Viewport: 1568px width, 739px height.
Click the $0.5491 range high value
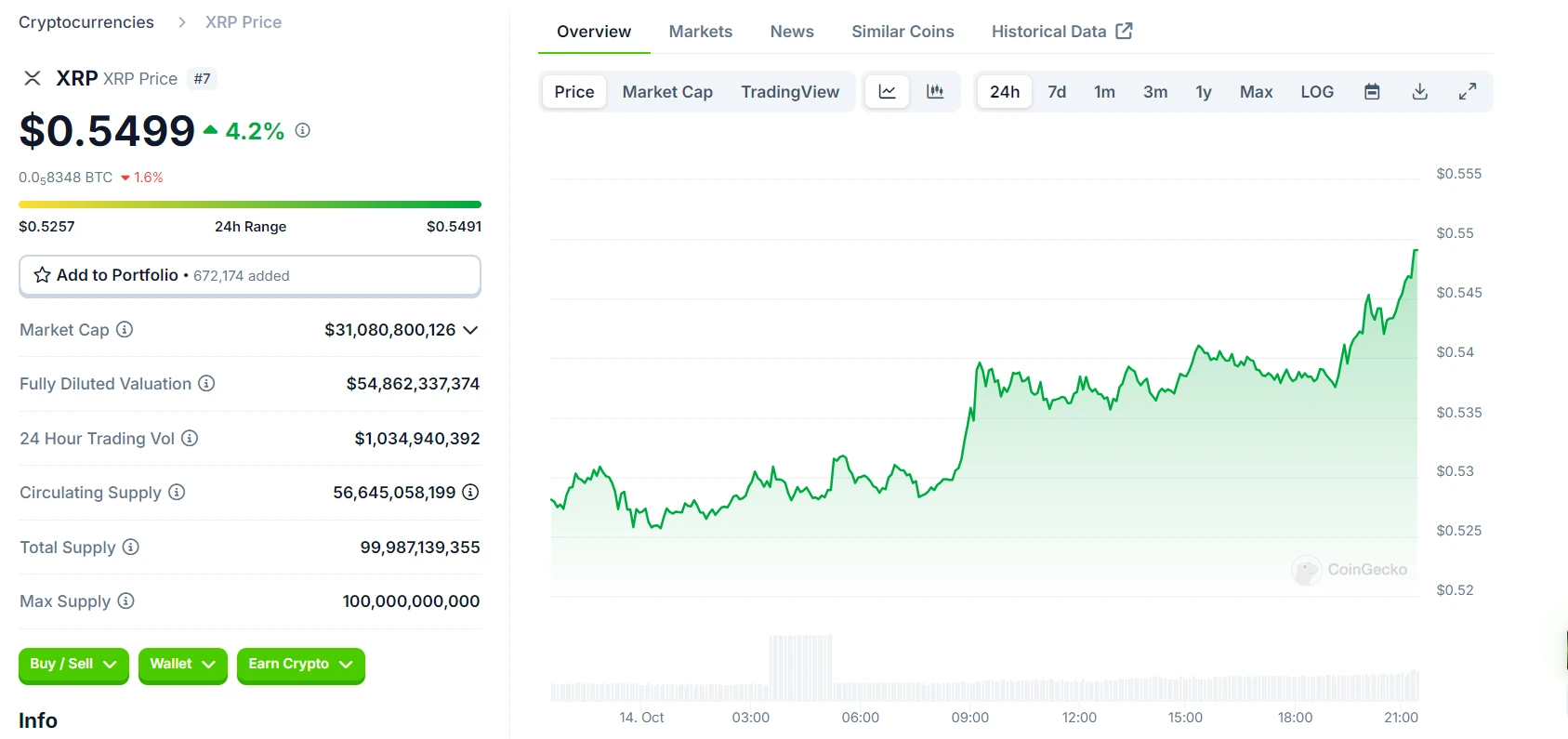tap(454, 227)
